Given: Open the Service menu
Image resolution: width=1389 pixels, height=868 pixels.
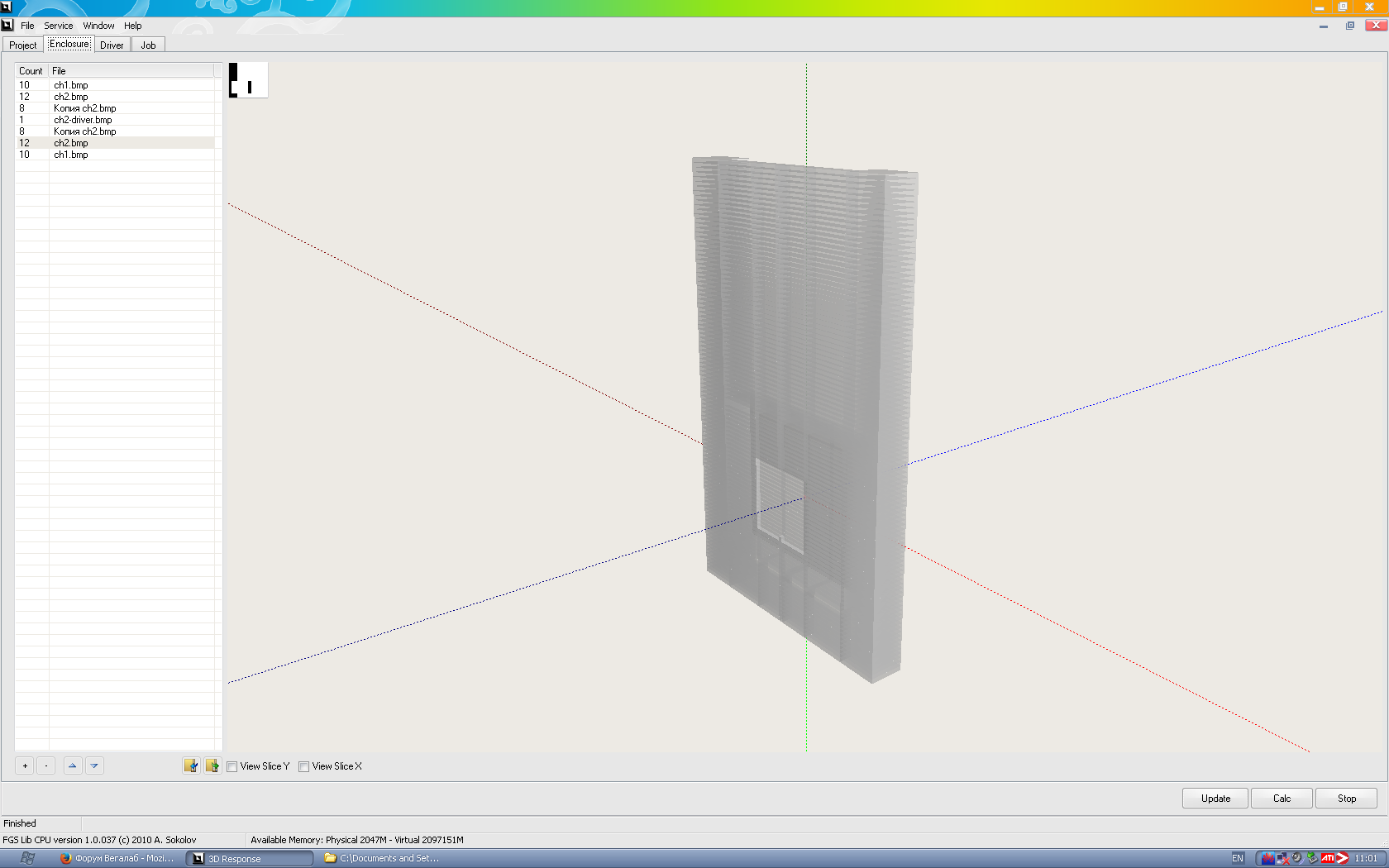Looking at the screenshot, I should 58,26.
